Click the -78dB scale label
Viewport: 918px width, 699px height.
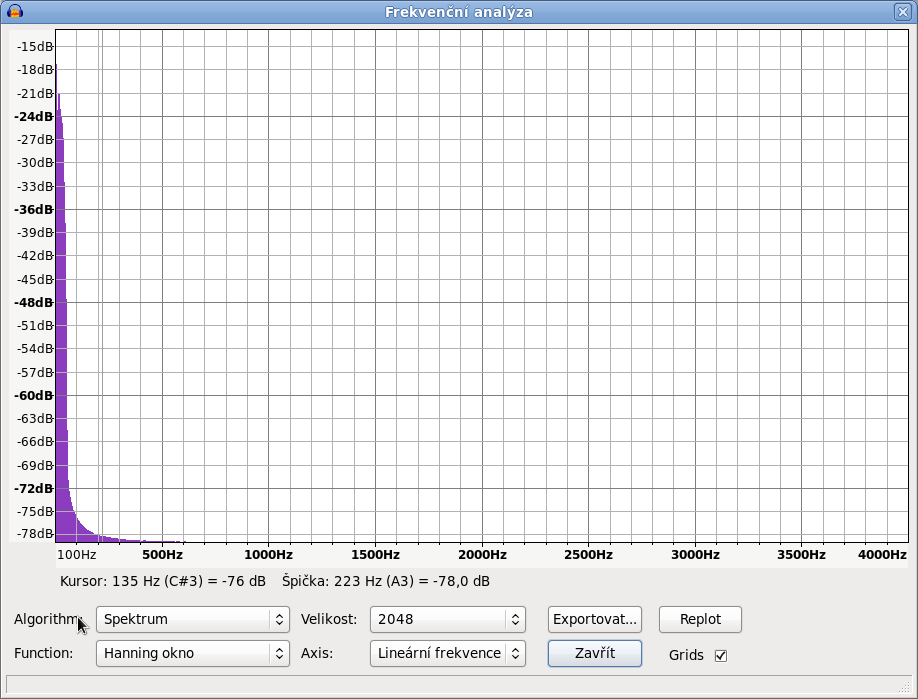point(35,533)
